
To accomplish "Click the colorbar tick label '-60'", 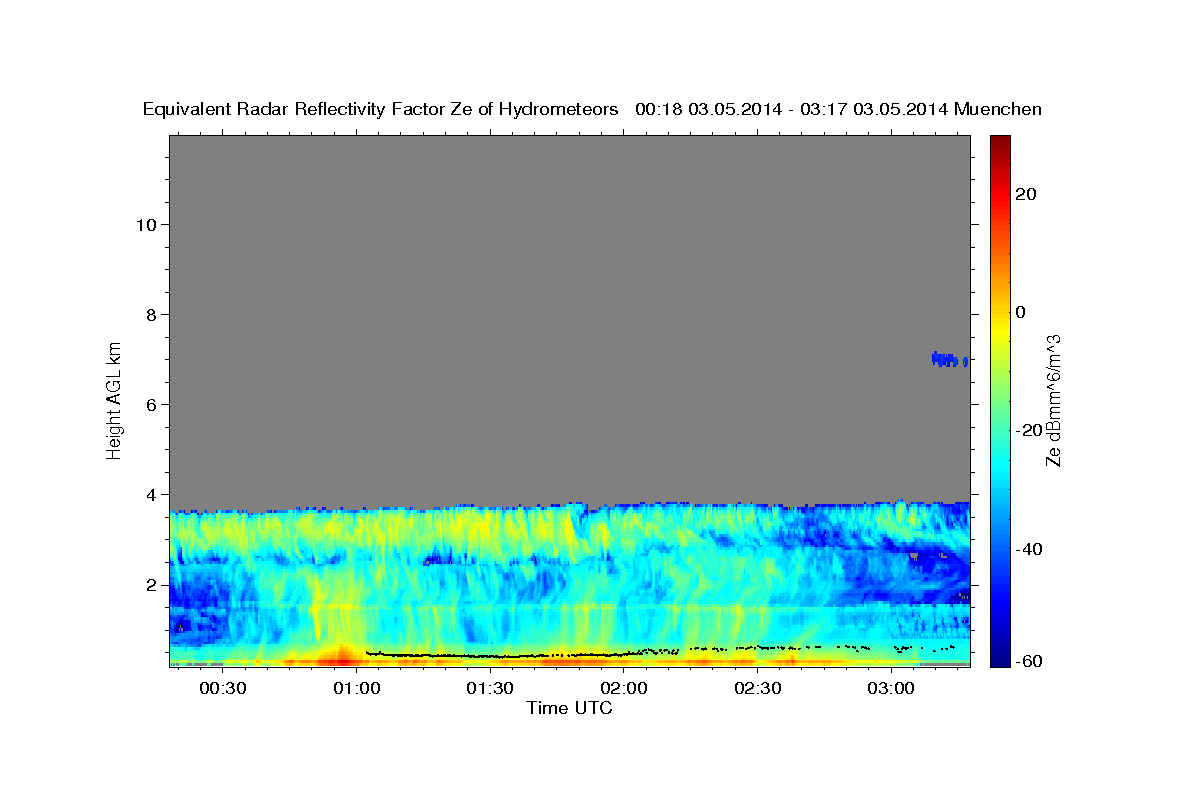I will (x=1029, y=662).
